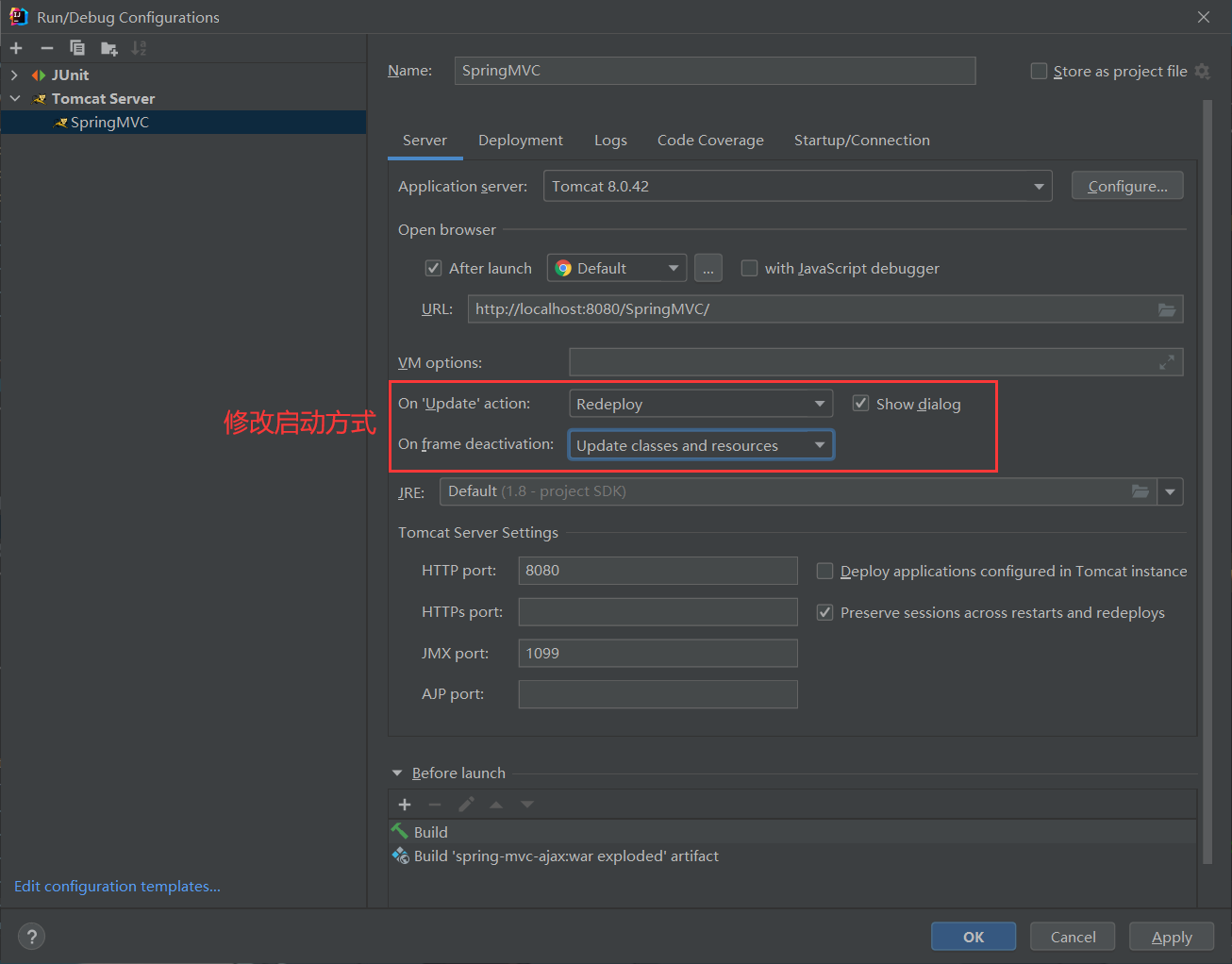
Task: Click the JRE browse folder icon
Action: pos(1140,491)
